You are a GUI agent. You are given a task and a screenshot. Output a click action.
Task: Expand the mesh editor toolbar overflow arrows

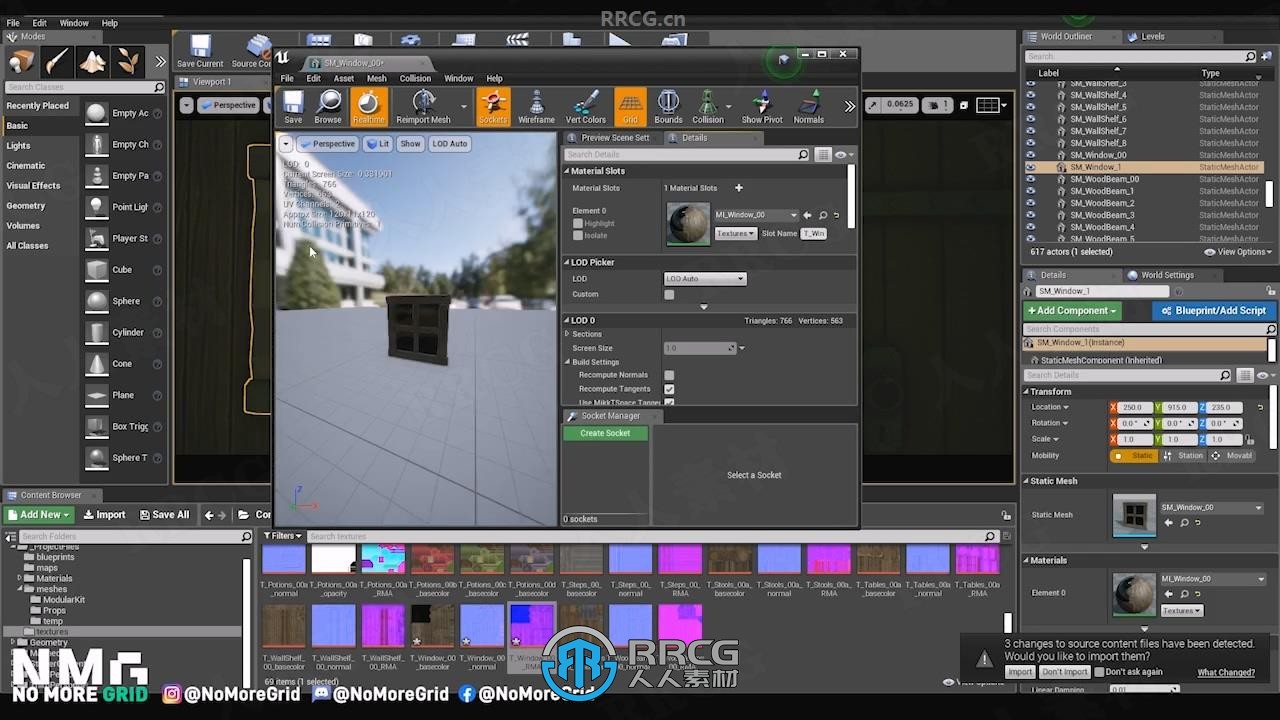(850, 106)
